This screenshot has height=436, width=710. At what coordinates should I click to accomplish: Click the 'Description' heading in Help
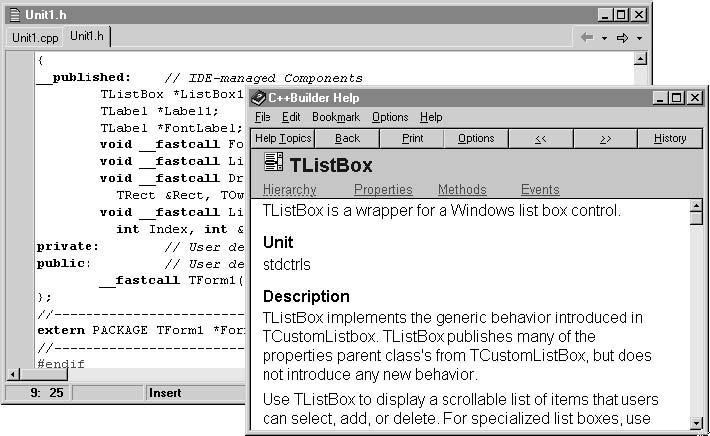pyautogui.click(x=306, y=296)
